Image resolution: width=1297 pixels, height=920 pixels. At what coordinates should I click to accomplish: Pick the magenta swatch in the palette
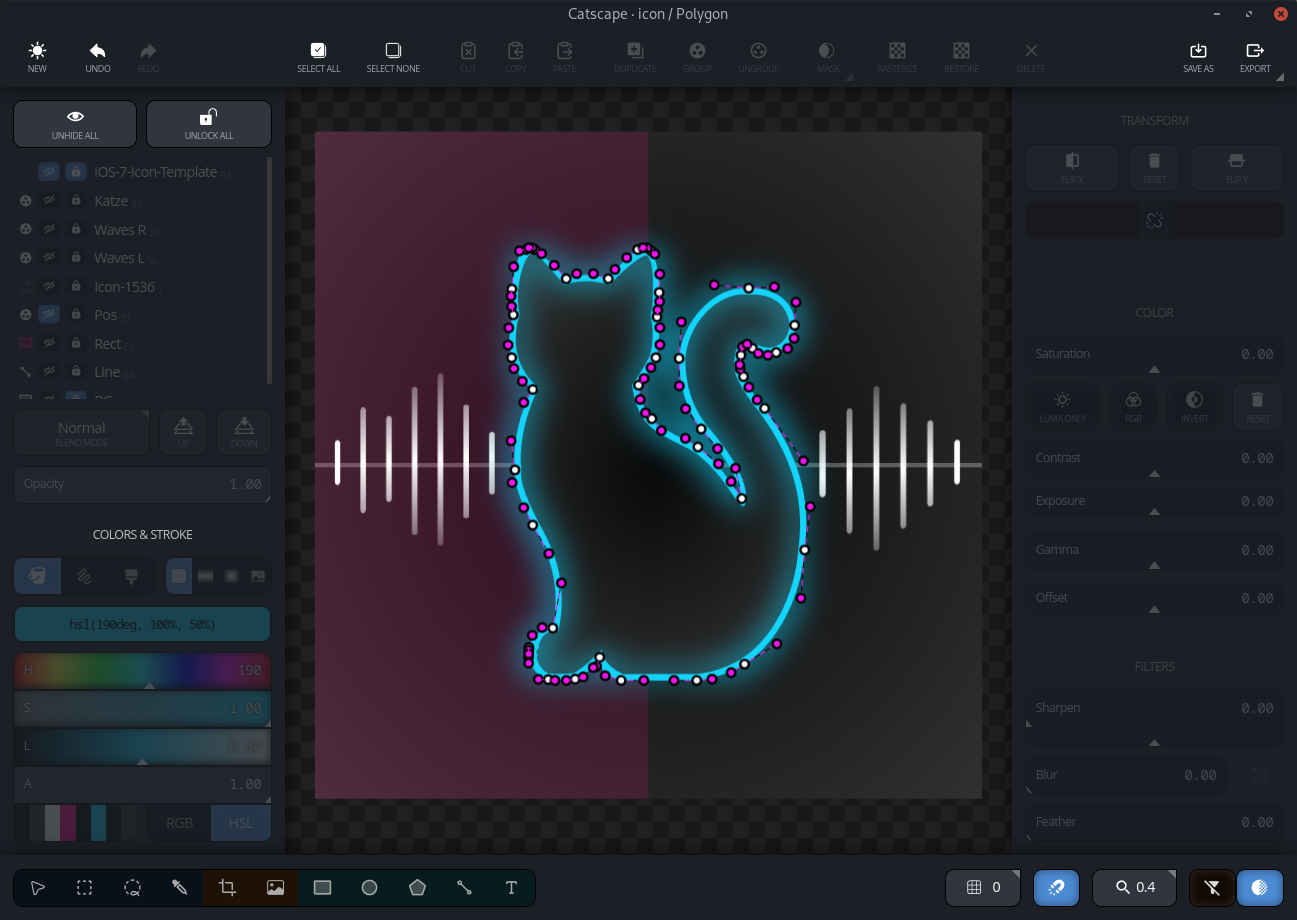coord(68,823)
